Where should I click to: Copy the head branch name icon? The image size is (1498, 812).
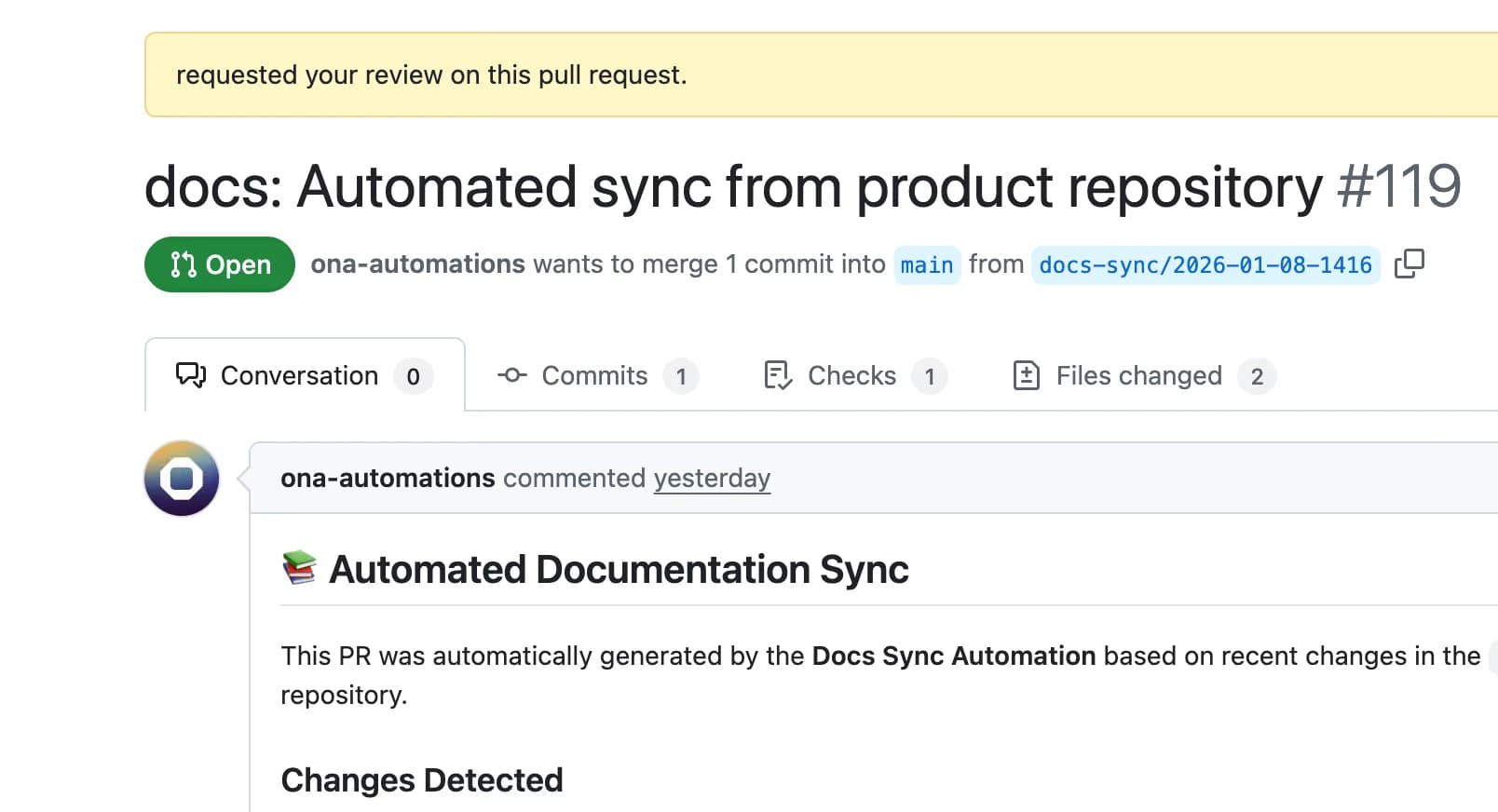tap(1409, 264)
